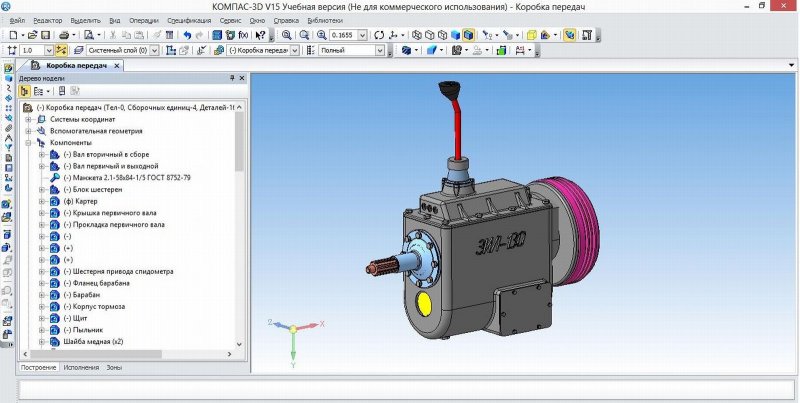This screenshot has height=403, width=800.
Task: Undo the last action with the blue arrow
Action: tap(187, 35)
